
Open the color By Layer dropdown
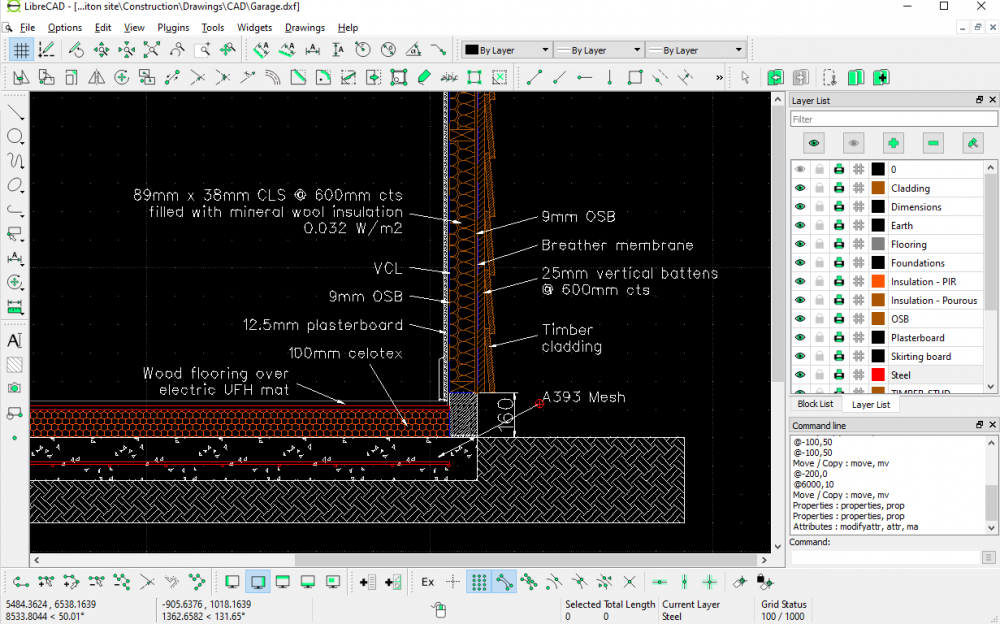click(x=507, y=50)
